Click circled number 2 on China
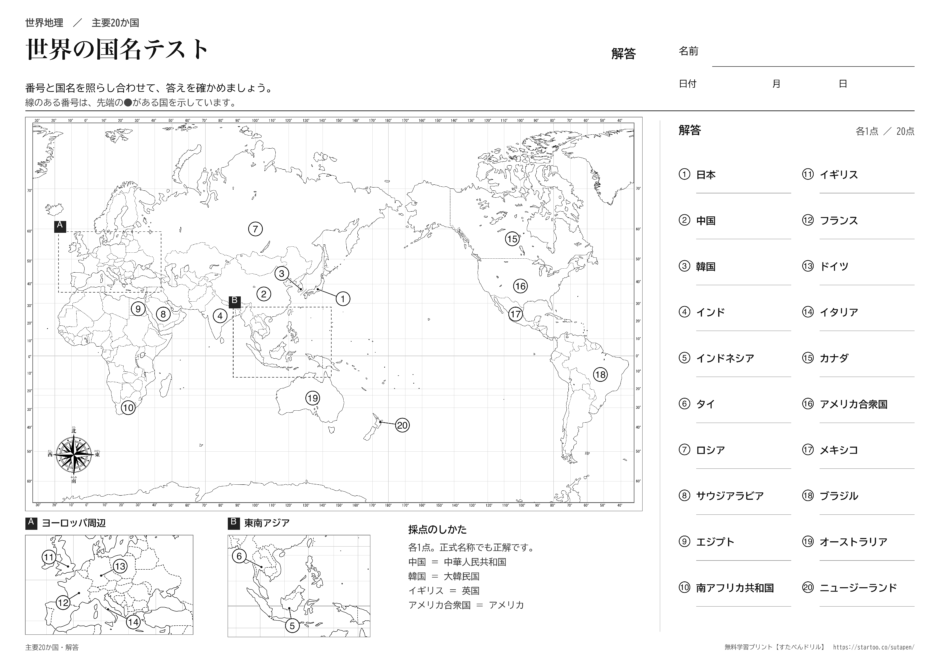940x665 pixels. 264,294
